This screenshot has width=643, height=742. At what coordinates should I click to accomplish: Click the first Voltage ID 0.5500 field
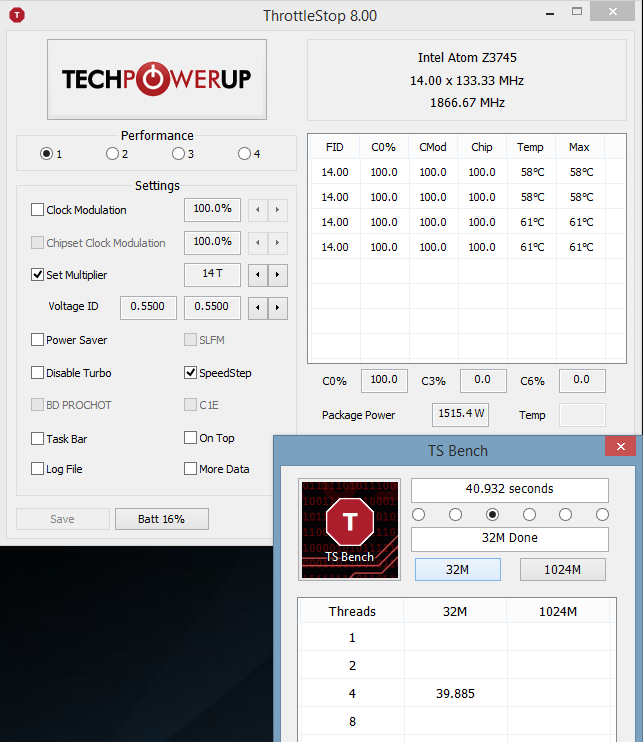148,308
